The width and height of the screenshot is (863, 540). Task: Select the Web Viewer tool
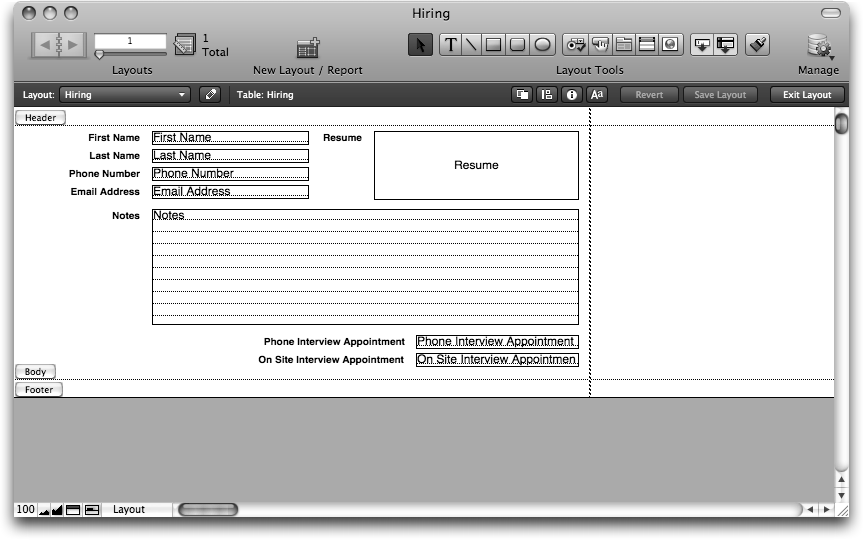[x=670, y=45]
